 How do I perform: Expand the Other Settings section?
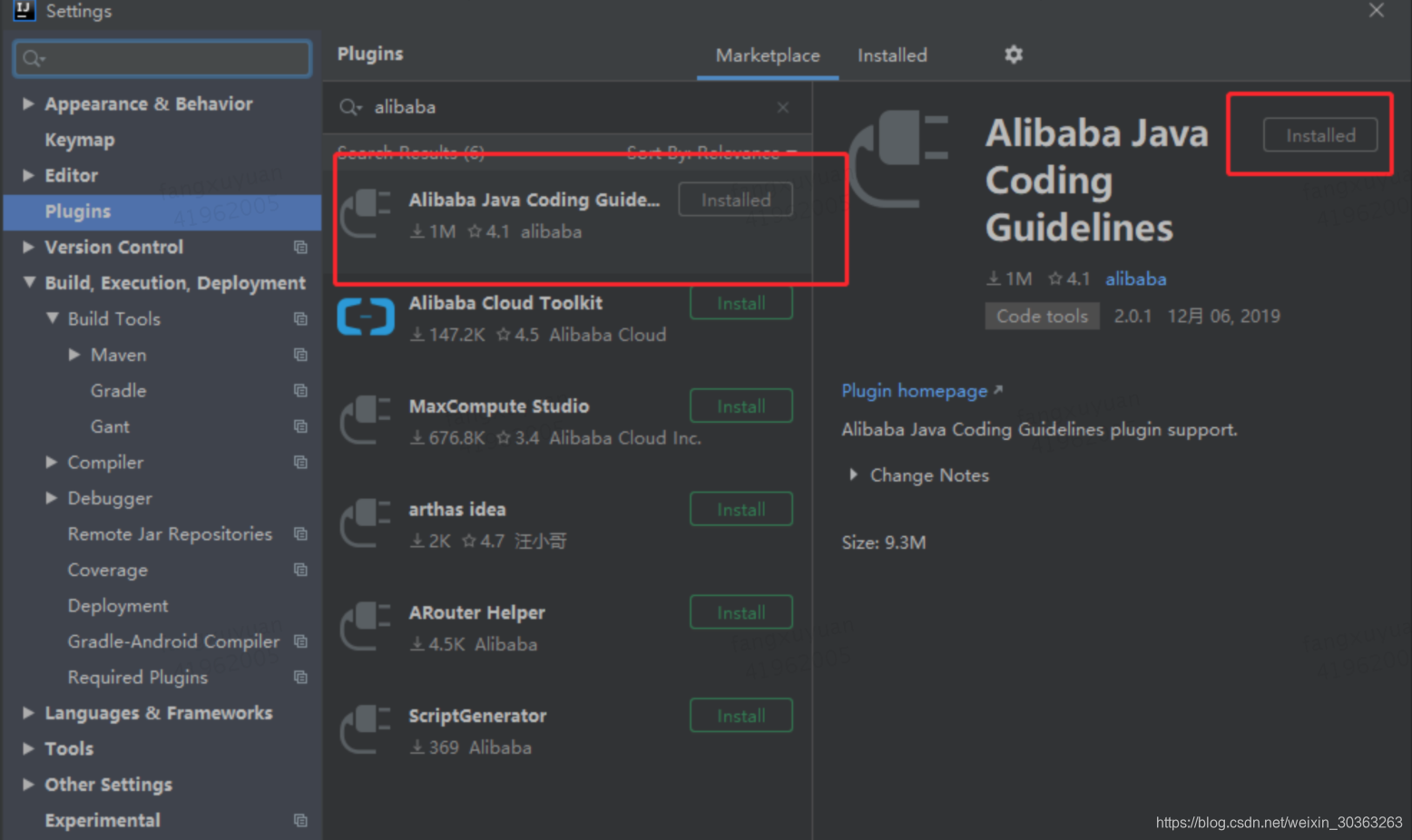click(x=28, y=785)
